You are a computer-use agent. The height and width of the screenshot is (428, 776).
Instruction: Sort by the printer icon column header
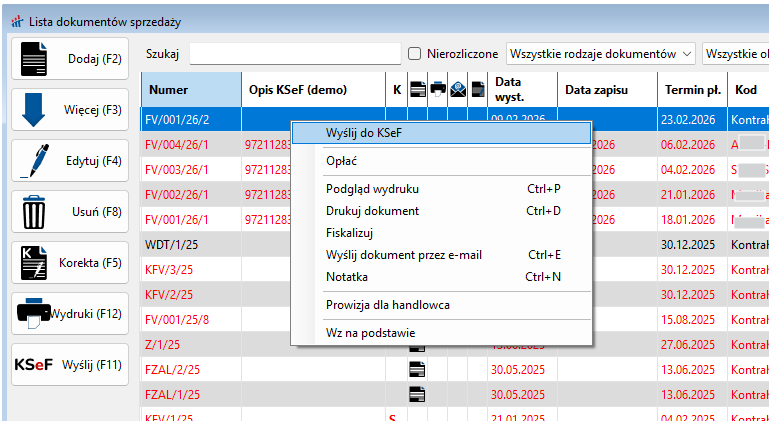(437, 90)
